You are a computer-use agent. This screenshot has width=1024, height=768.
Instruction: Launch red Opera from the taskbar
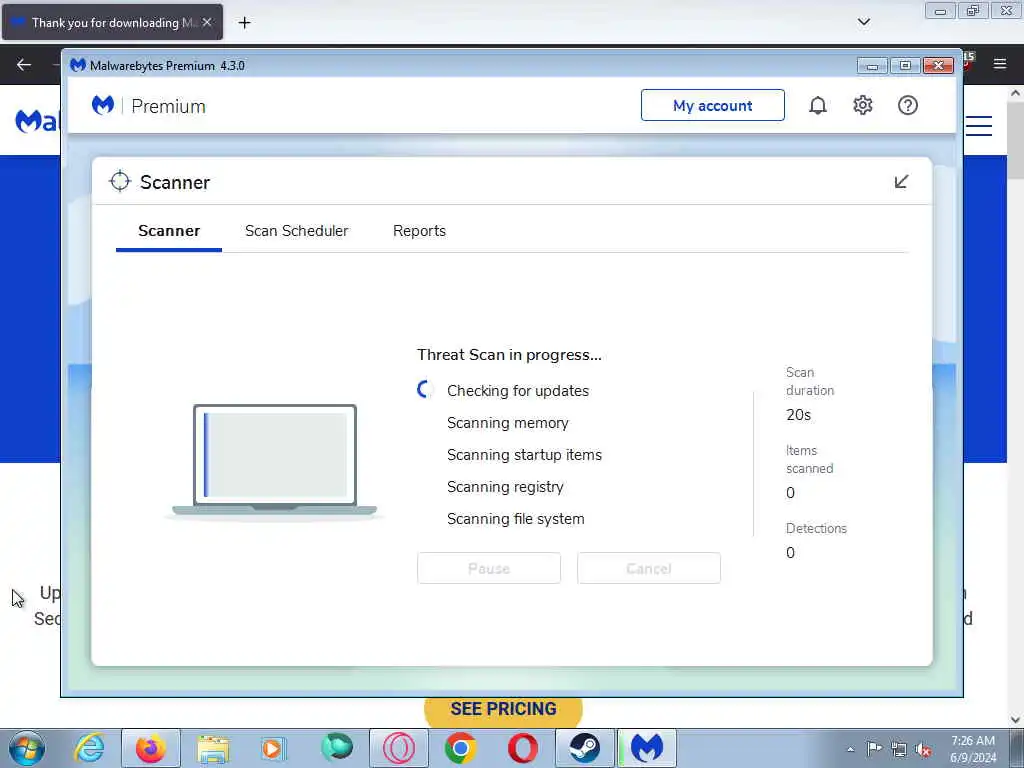[523, 748]
